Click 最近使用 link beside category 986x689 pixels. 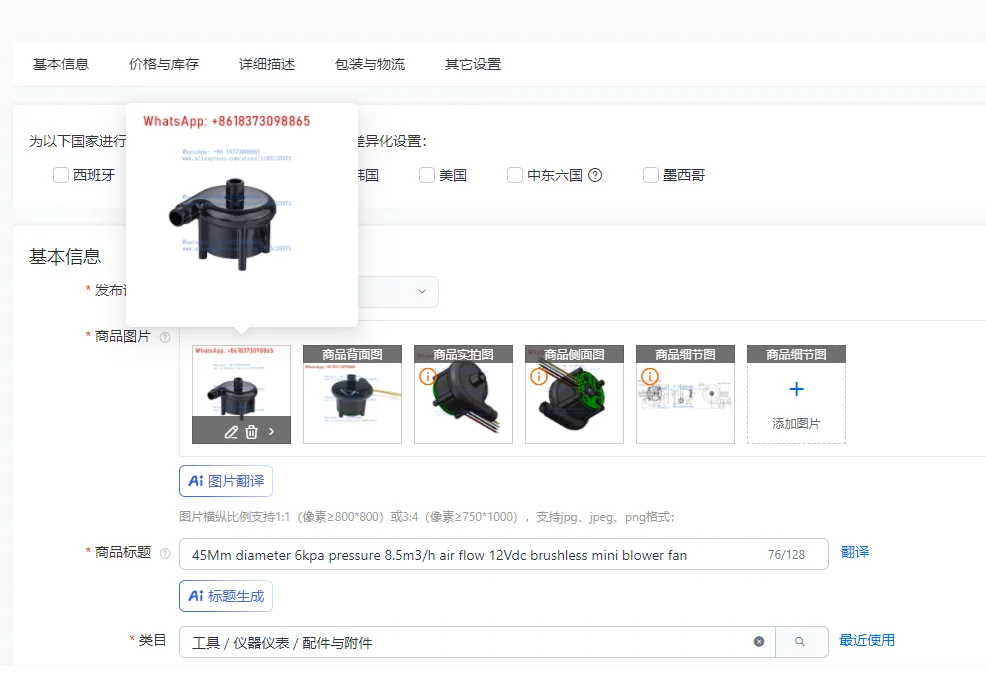click(867, 640)
